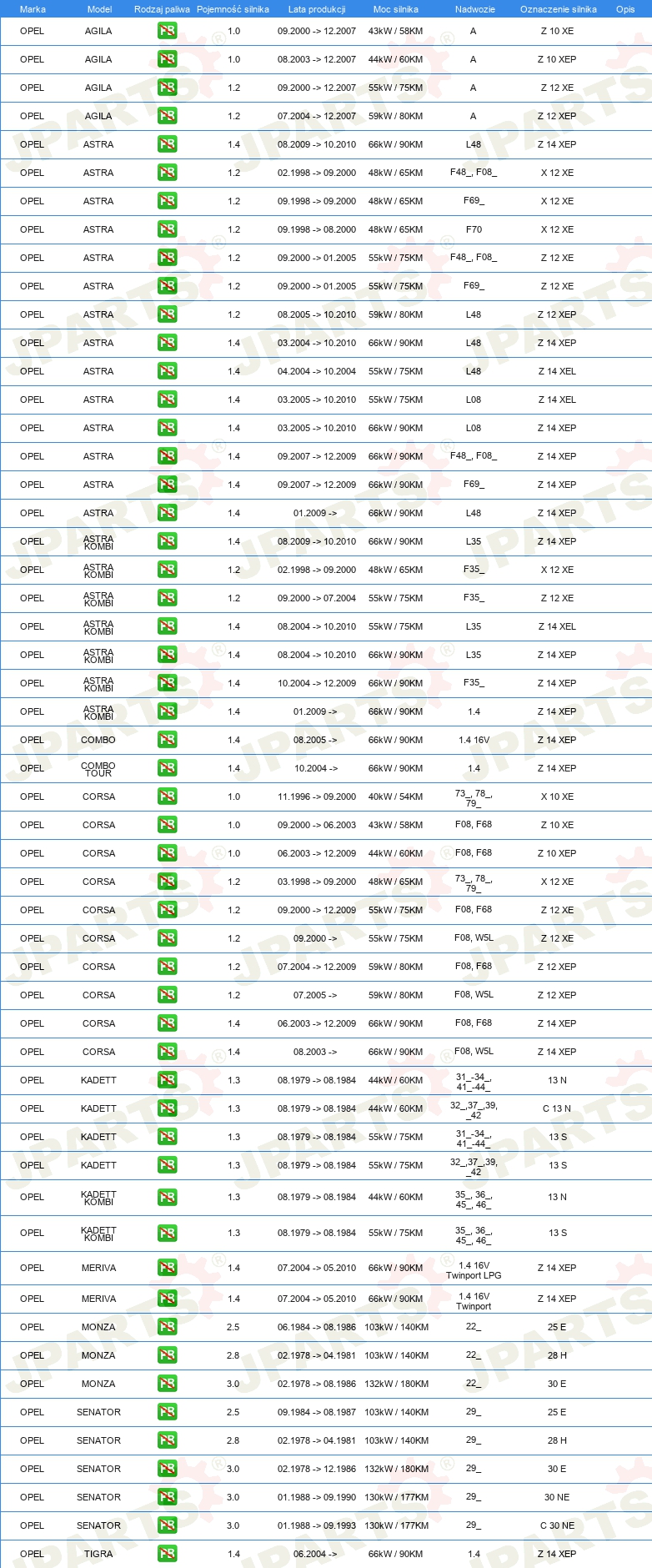Open fuel icon in ASTRA KOMBI Z 12 XE row
The image size is (652, 1568).
(x=167, y=598)
